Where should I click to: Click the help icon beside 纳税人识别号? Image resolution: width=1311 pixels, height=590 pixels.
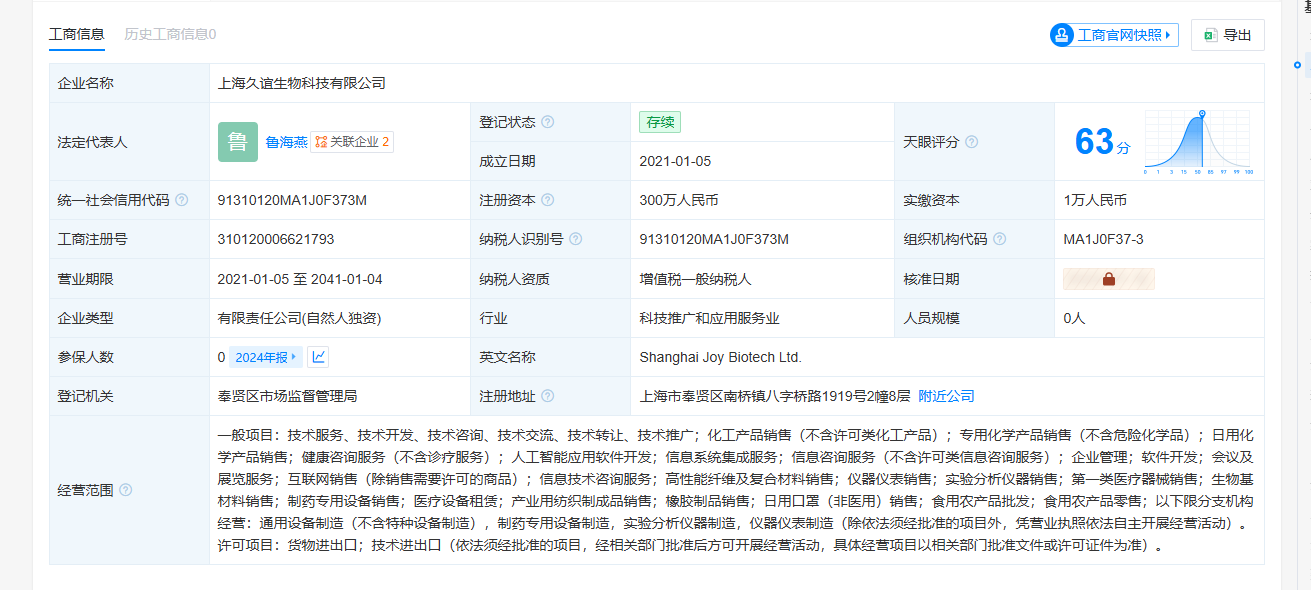pos(575,239)
